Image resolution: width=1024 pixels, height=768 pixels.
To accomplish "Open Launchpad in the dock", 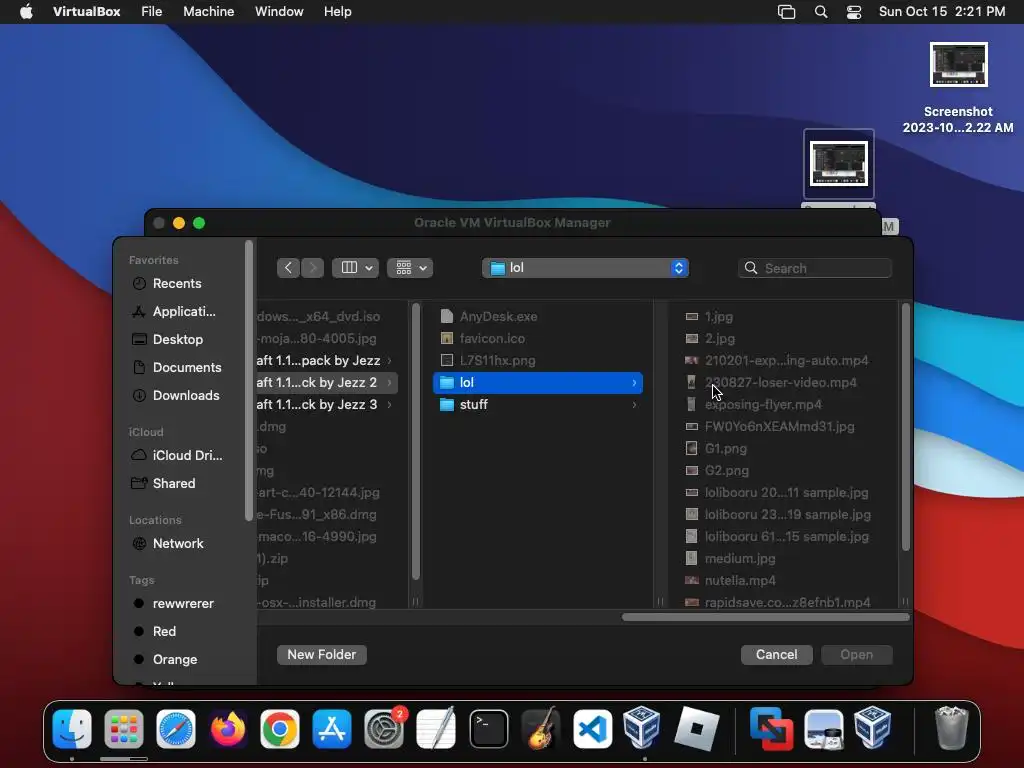I will point(123,729).
